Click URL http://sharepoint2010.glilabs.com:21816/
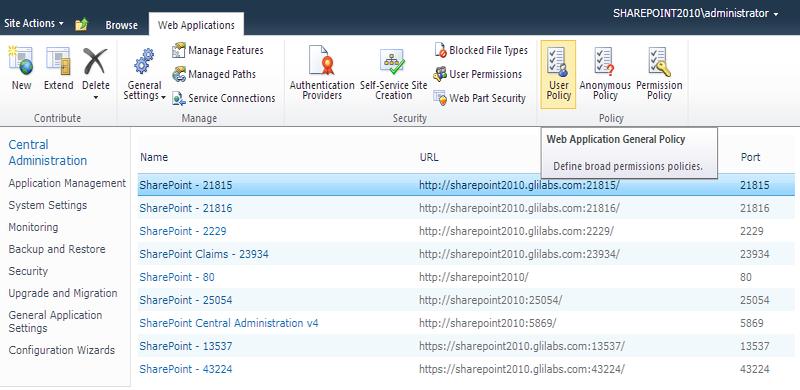Image resolution: width=800 pixels, height=390 pixels. [x=519, y=208]
